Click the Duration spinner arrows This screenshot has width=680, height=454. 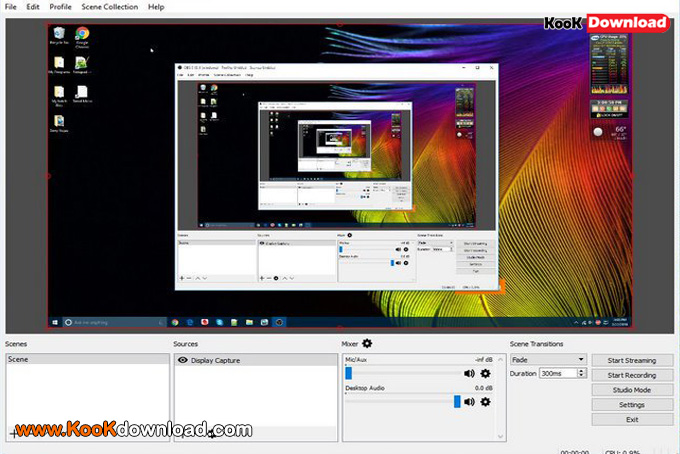point(582,373)
